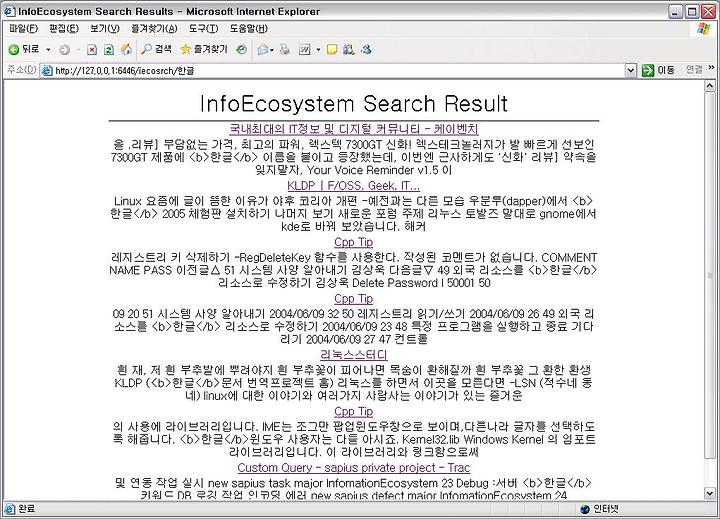The height and width of the screenshot is (519, 720).
Task: Open the address bar URL dropdown
Action: (631, 70)
